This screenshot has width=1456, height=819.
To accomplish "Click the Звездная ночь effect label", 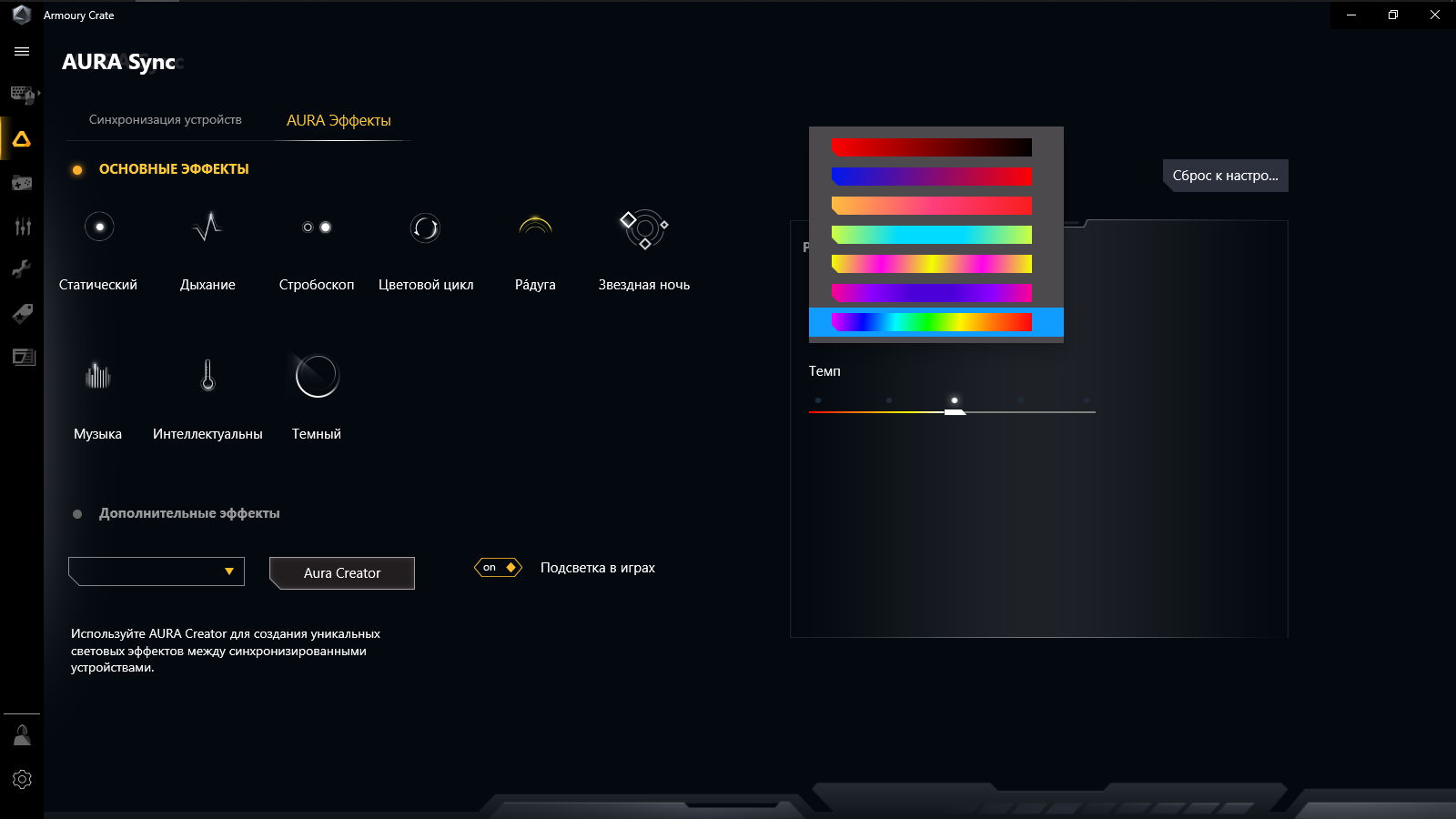I will pos(644,285).
